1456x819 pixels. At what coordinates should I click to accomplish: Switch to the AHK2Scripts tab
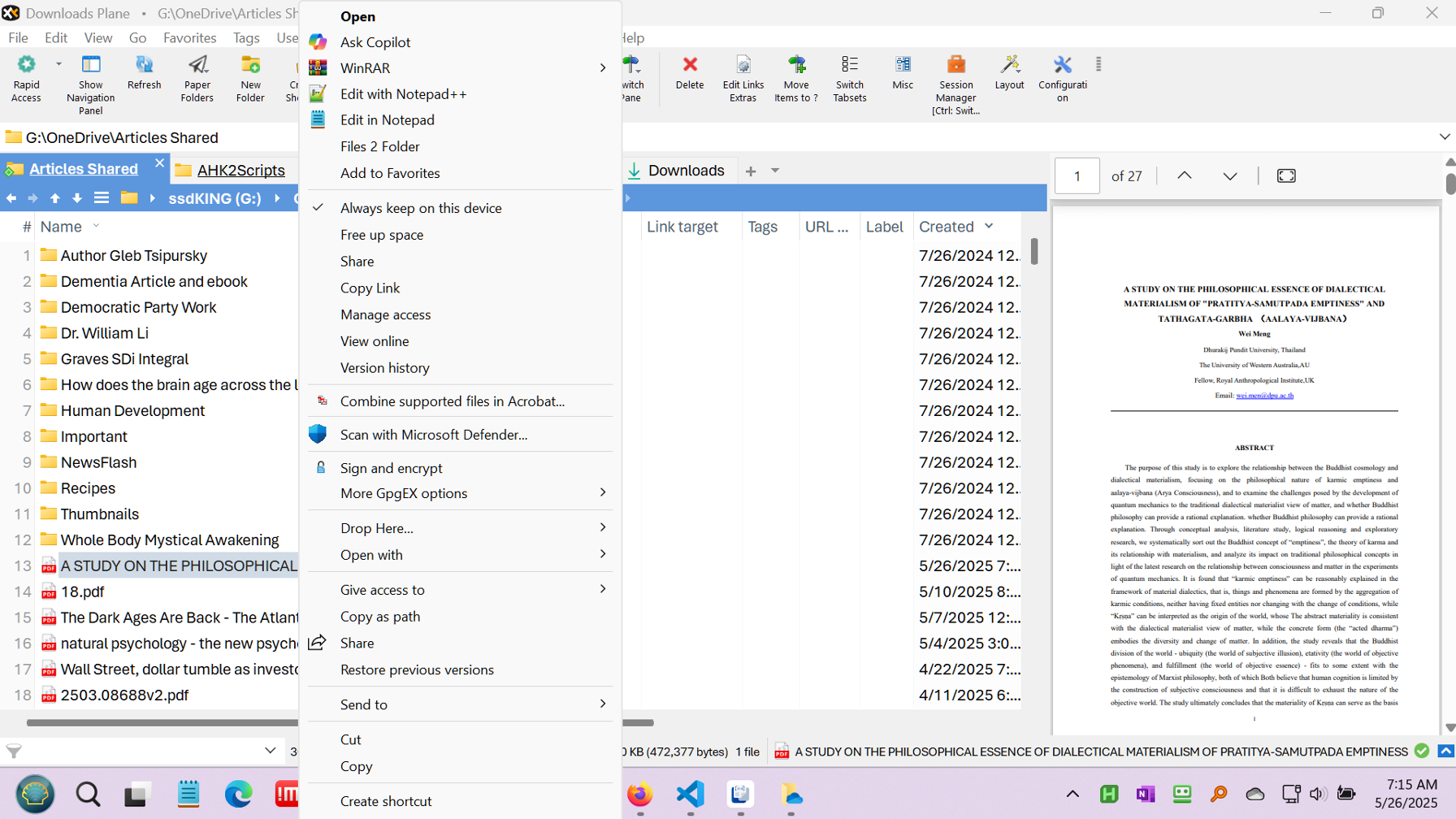240,170
